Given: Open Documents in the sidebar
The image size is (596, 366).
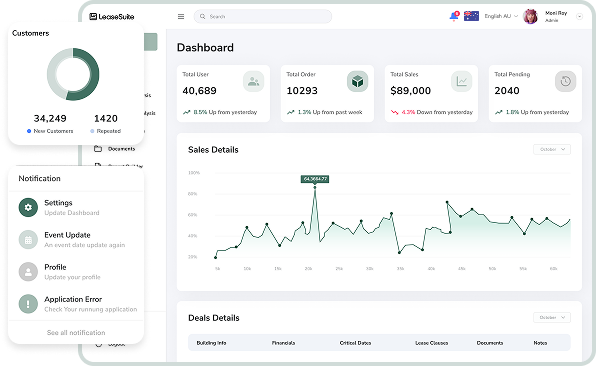Looking at the screenshot, I should point(121,149).
